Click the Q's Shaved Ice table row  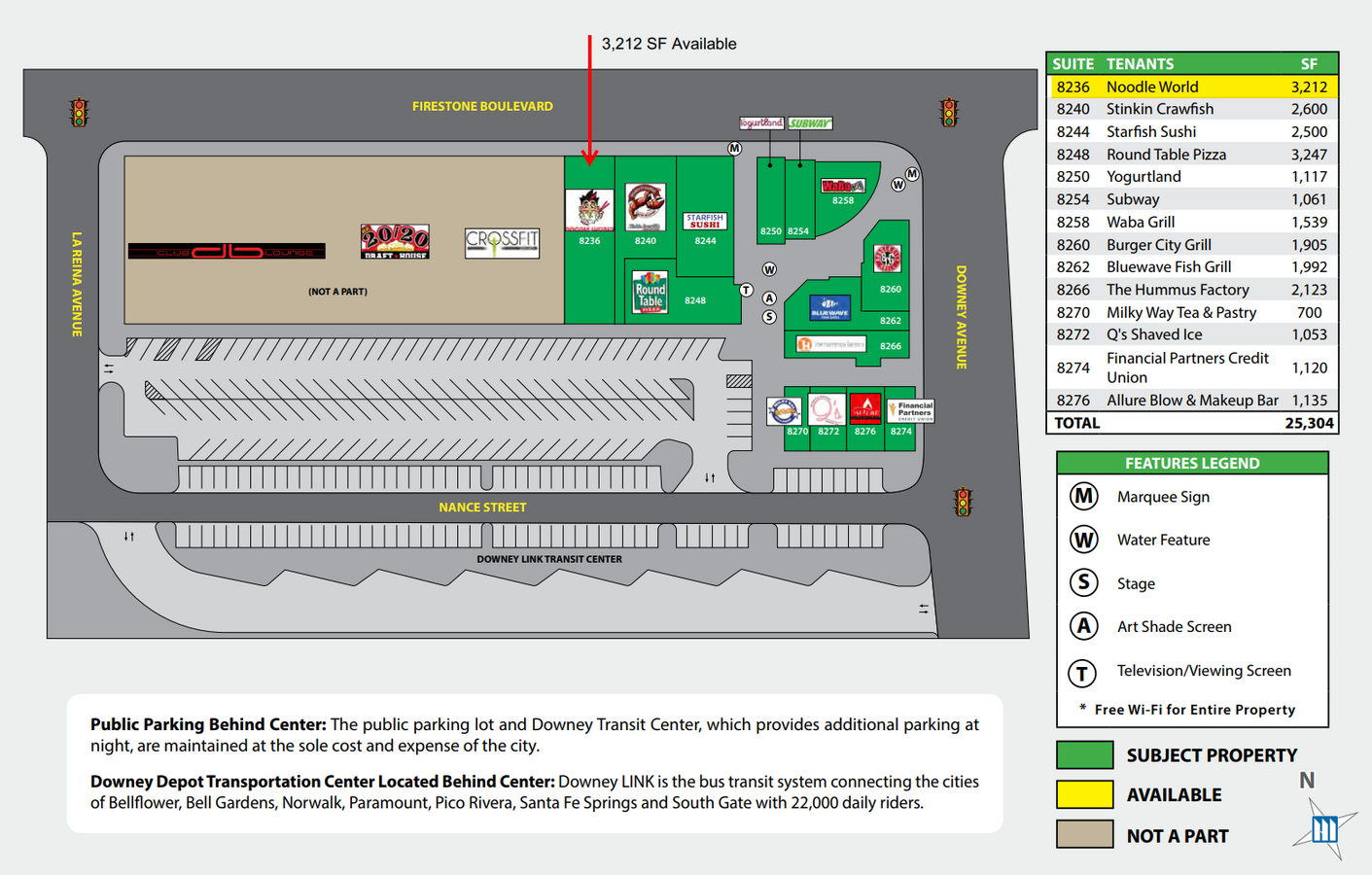coord(1192,334)
